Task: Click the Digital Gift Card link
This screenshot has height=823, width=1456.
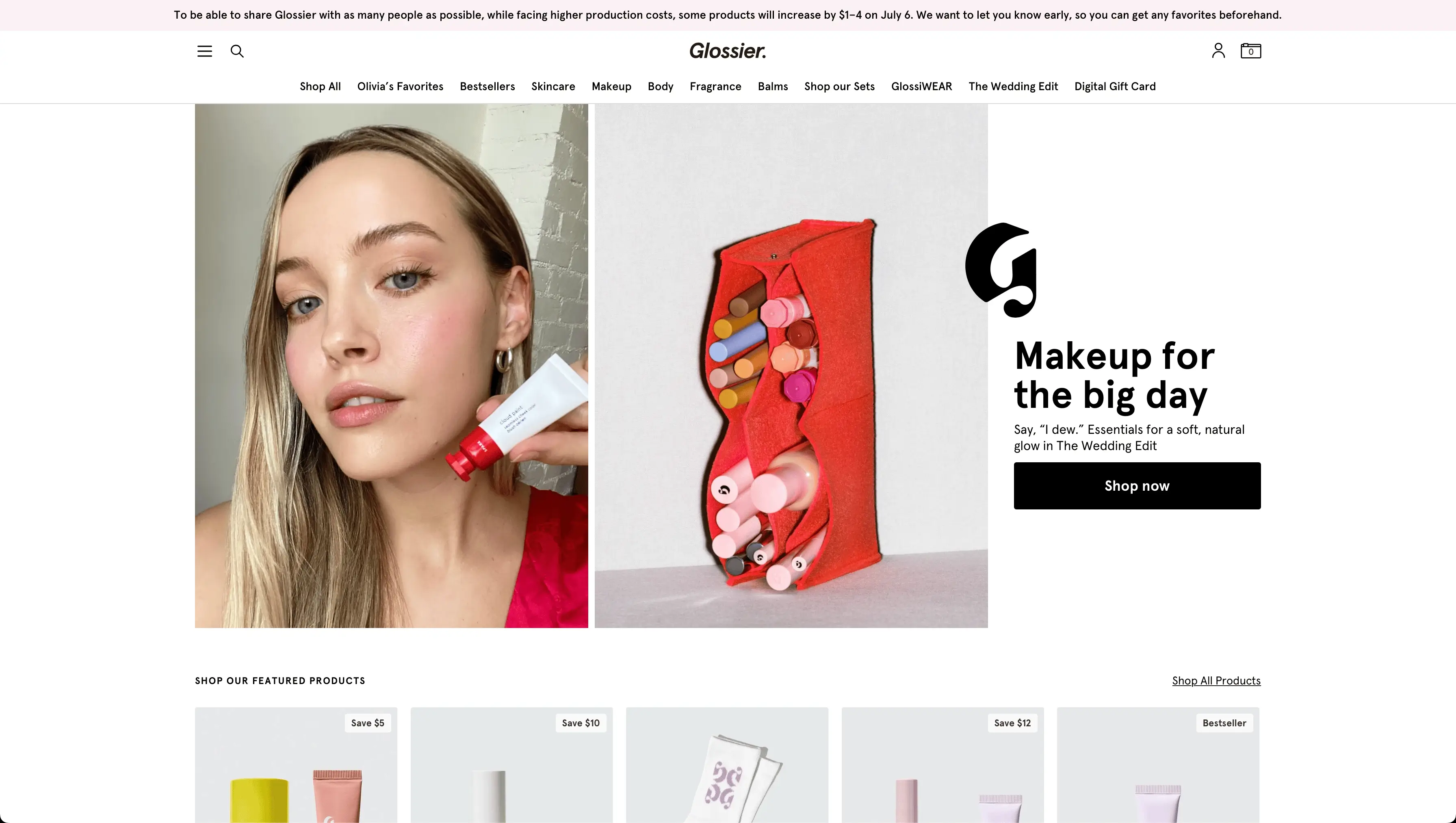Action: 1115,87
